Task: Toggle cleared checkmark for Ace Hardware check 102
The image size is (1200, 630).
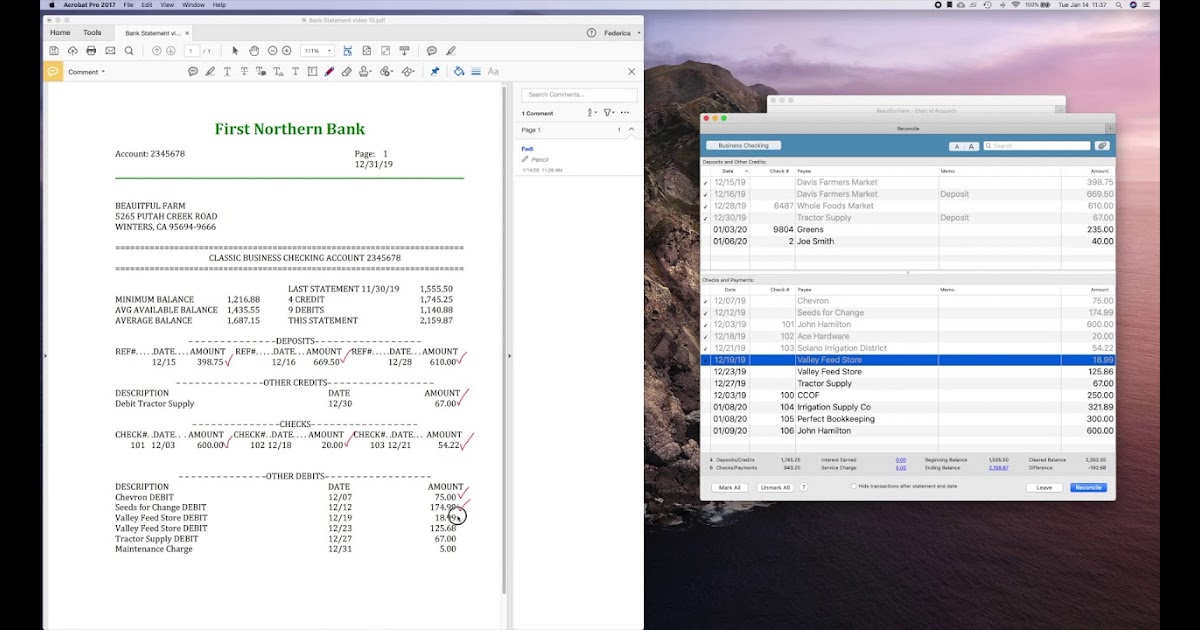Action: (706, 336)
